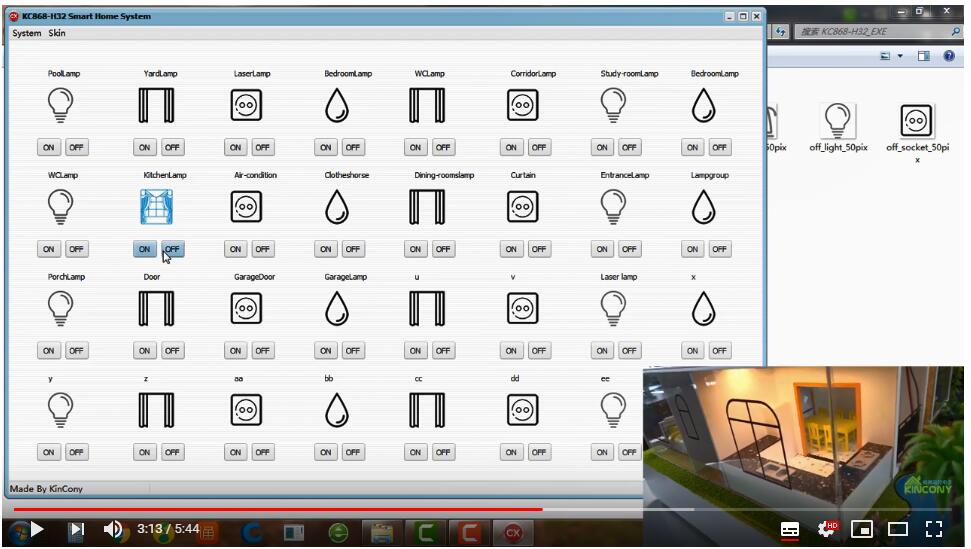971x549 pixels.
Task: Open the System menu
Action: point(26,33)
